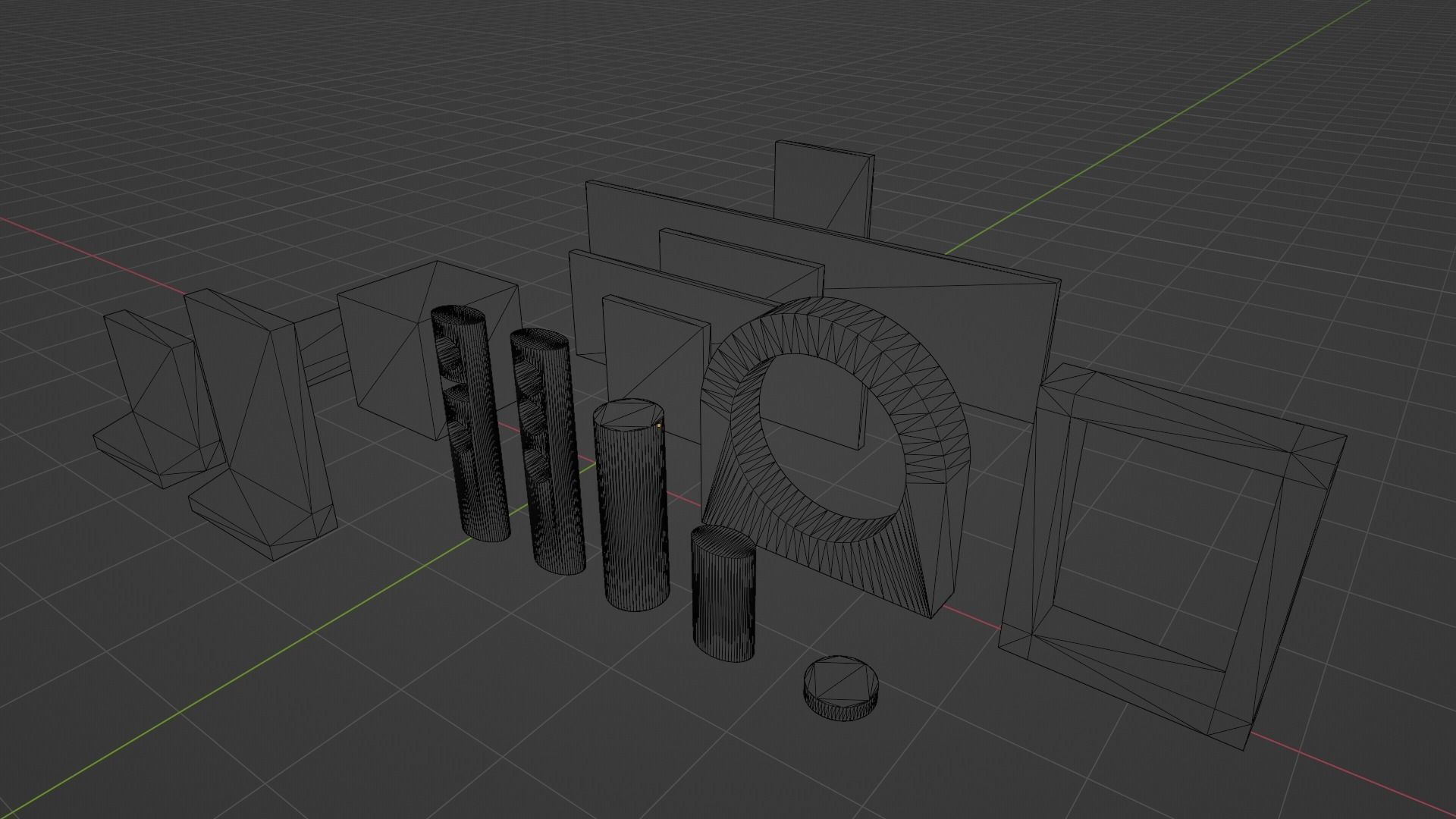Select the leftmost notched tall cylinder
Screen dimensions: 1456x819
[x=470, y=425]
